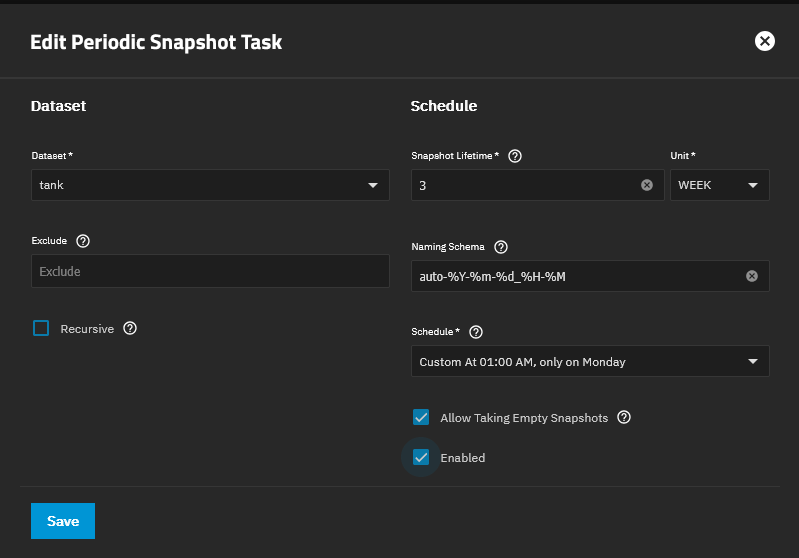Screen dimensions: 799x558
Task: Uncheck Allow Taking Empty Snapshots
Action: click(x=421, y=418)
